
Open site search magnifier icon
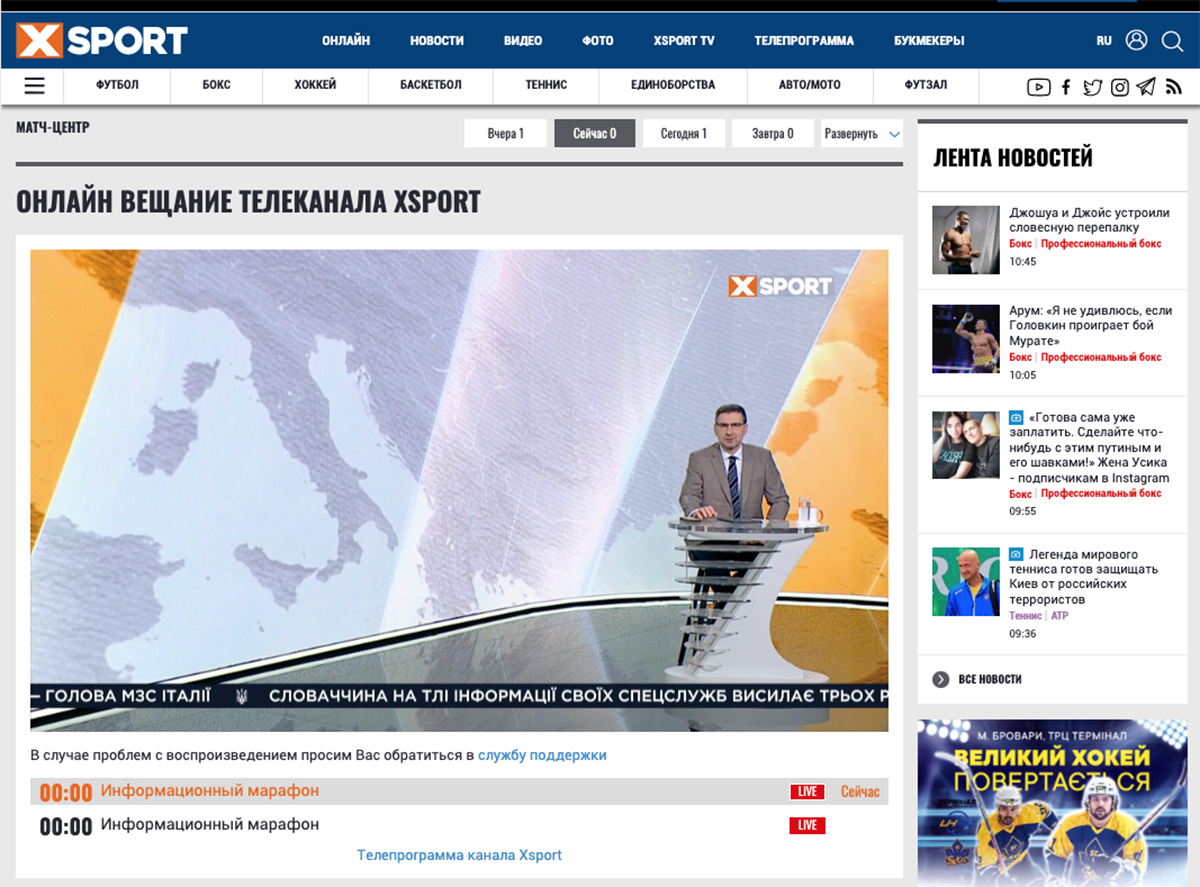click(1172, 41)
